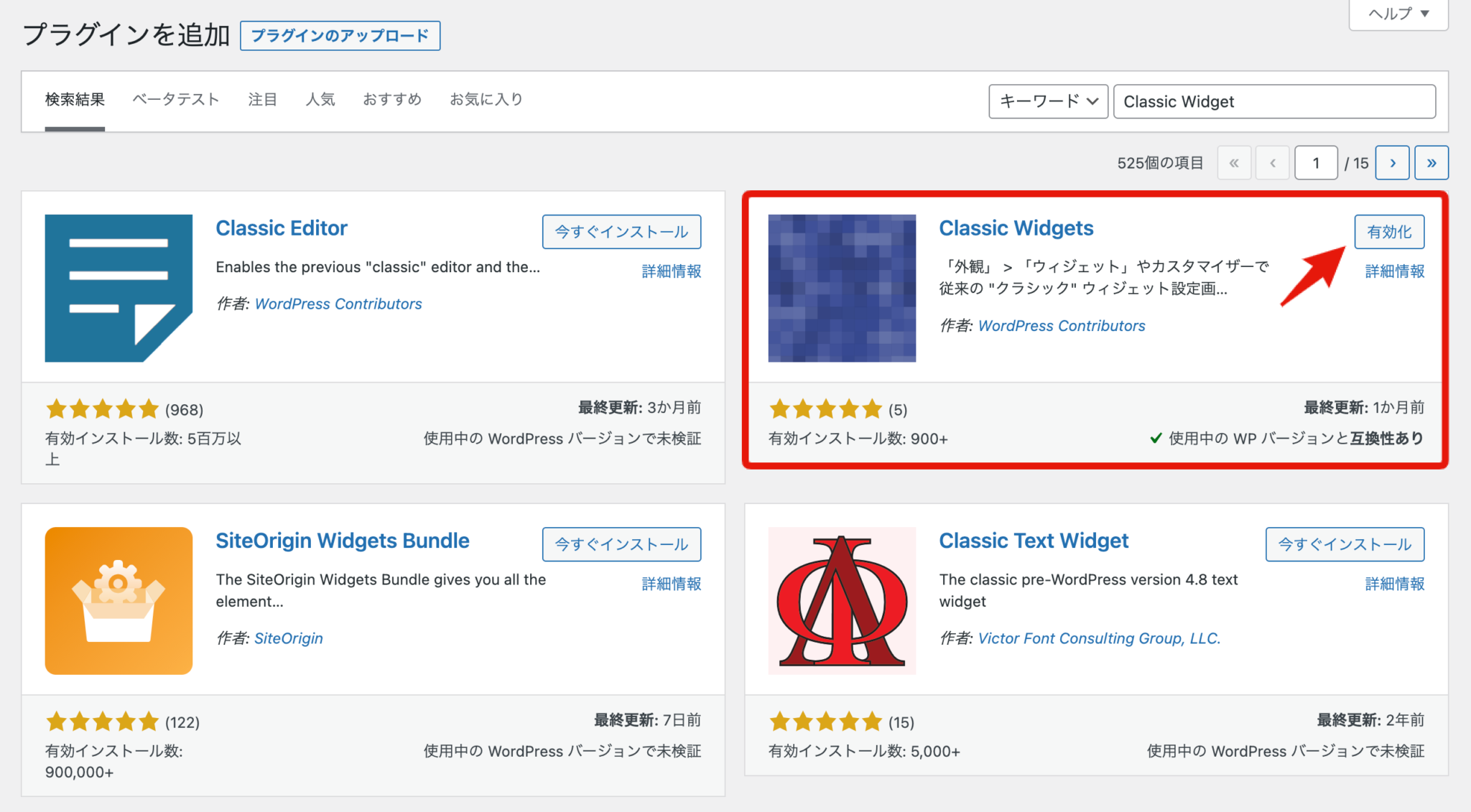Screen dimensions: 1471x812
Task: Click the プラグインのアップロード button
Action: tap(340, 35)
